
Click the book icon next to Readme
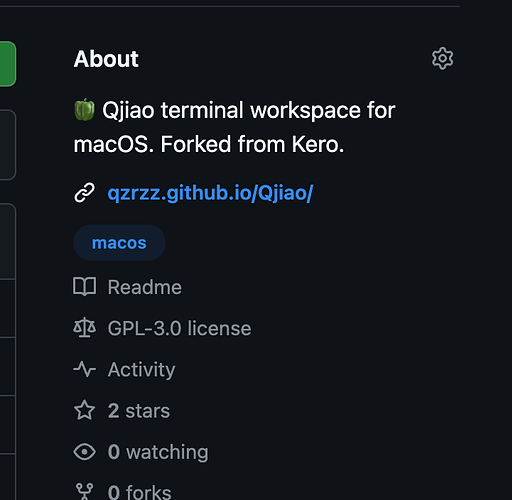[85, 287]
